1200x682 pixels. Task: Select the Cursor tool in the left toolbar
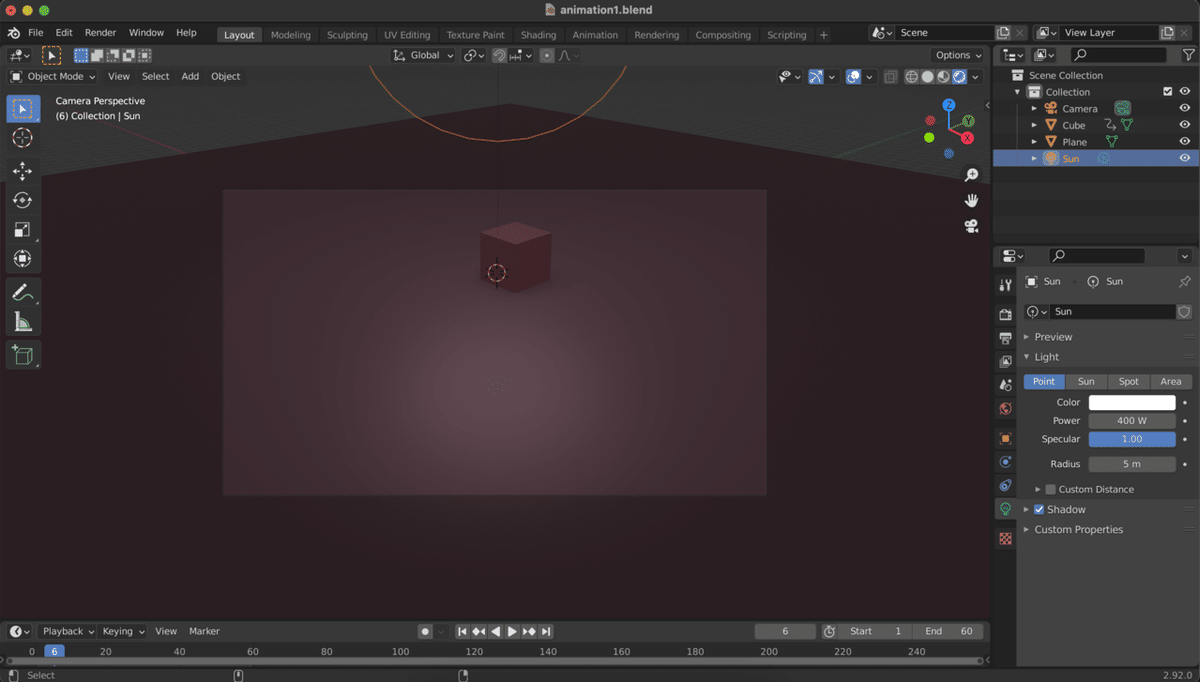(22, 138)
